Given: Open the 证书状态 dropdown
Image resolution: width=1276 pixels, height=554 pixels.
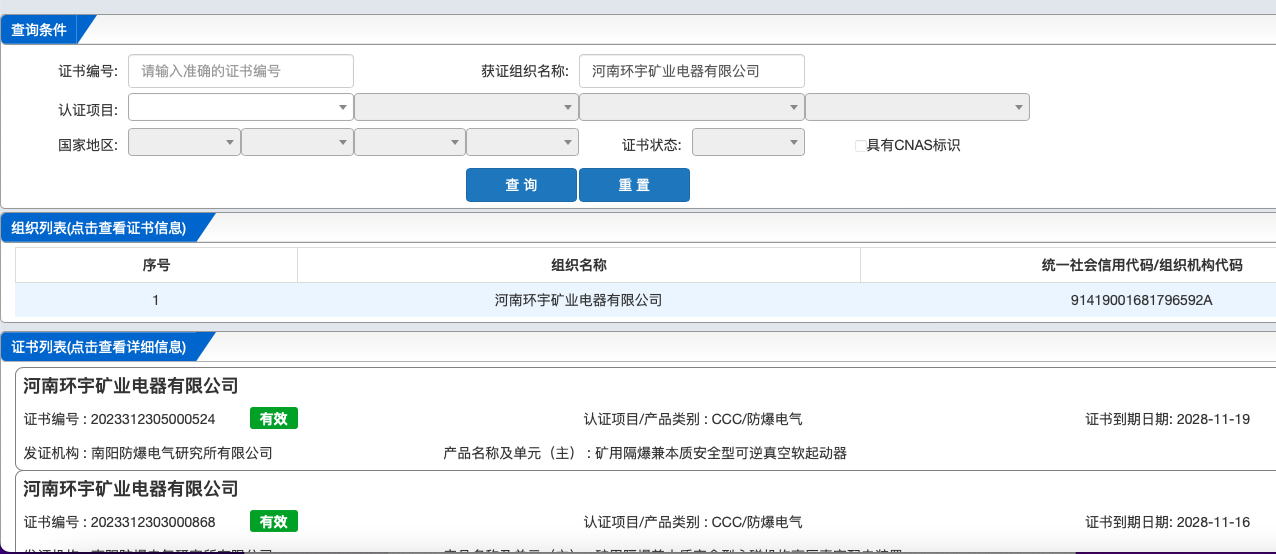Looking at the screenshot, I should [748, 142].
